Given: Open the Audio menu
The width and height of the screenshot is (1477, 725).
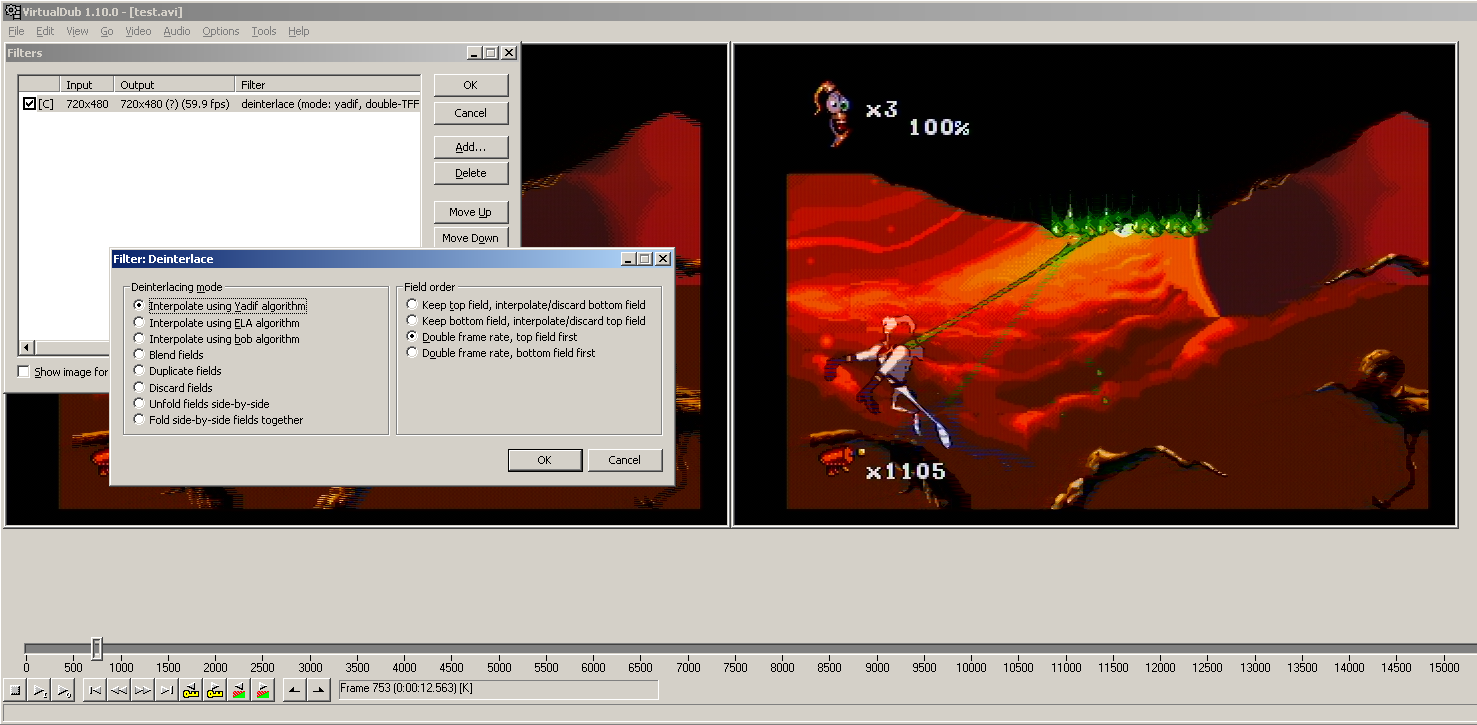Looking at the screenshot, I should tap(177, 31).
